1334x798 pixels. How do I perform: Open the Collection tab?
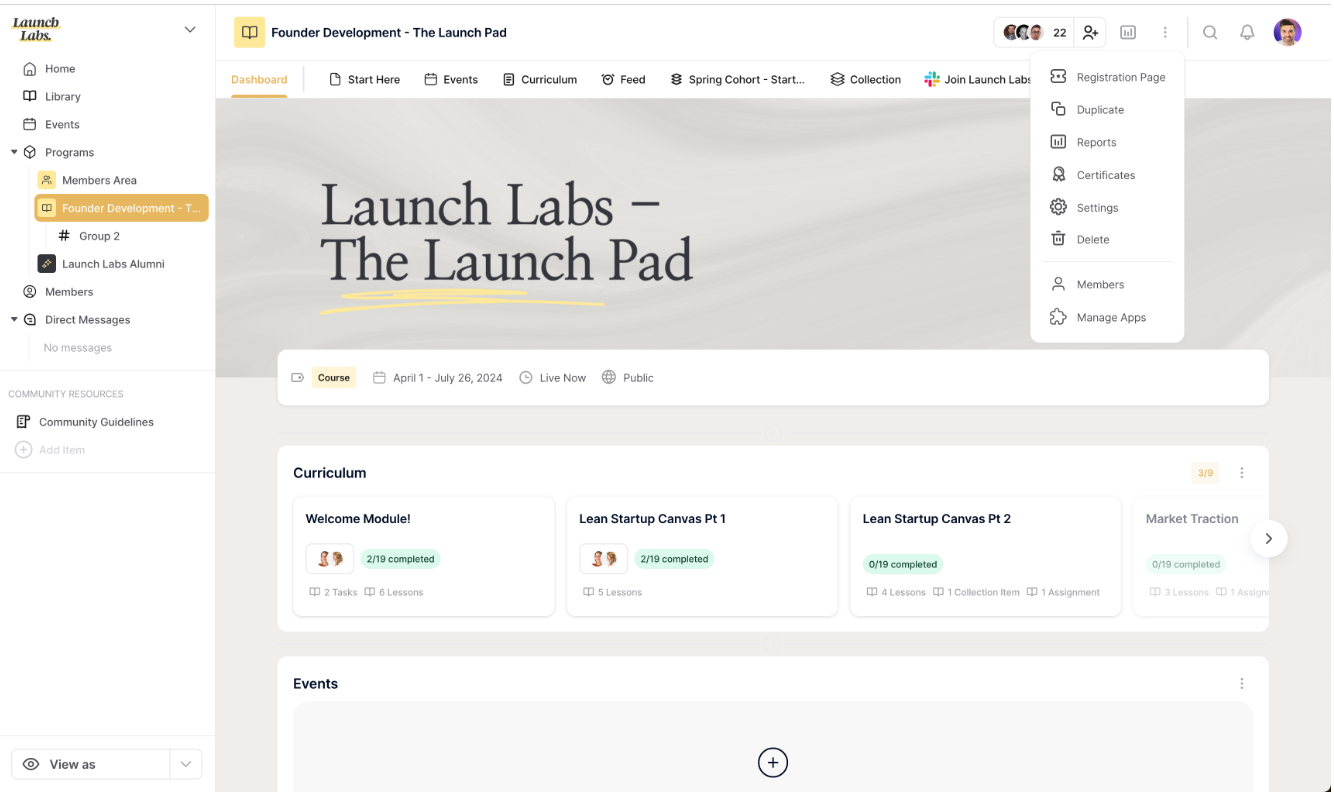(x=865, y=80)
